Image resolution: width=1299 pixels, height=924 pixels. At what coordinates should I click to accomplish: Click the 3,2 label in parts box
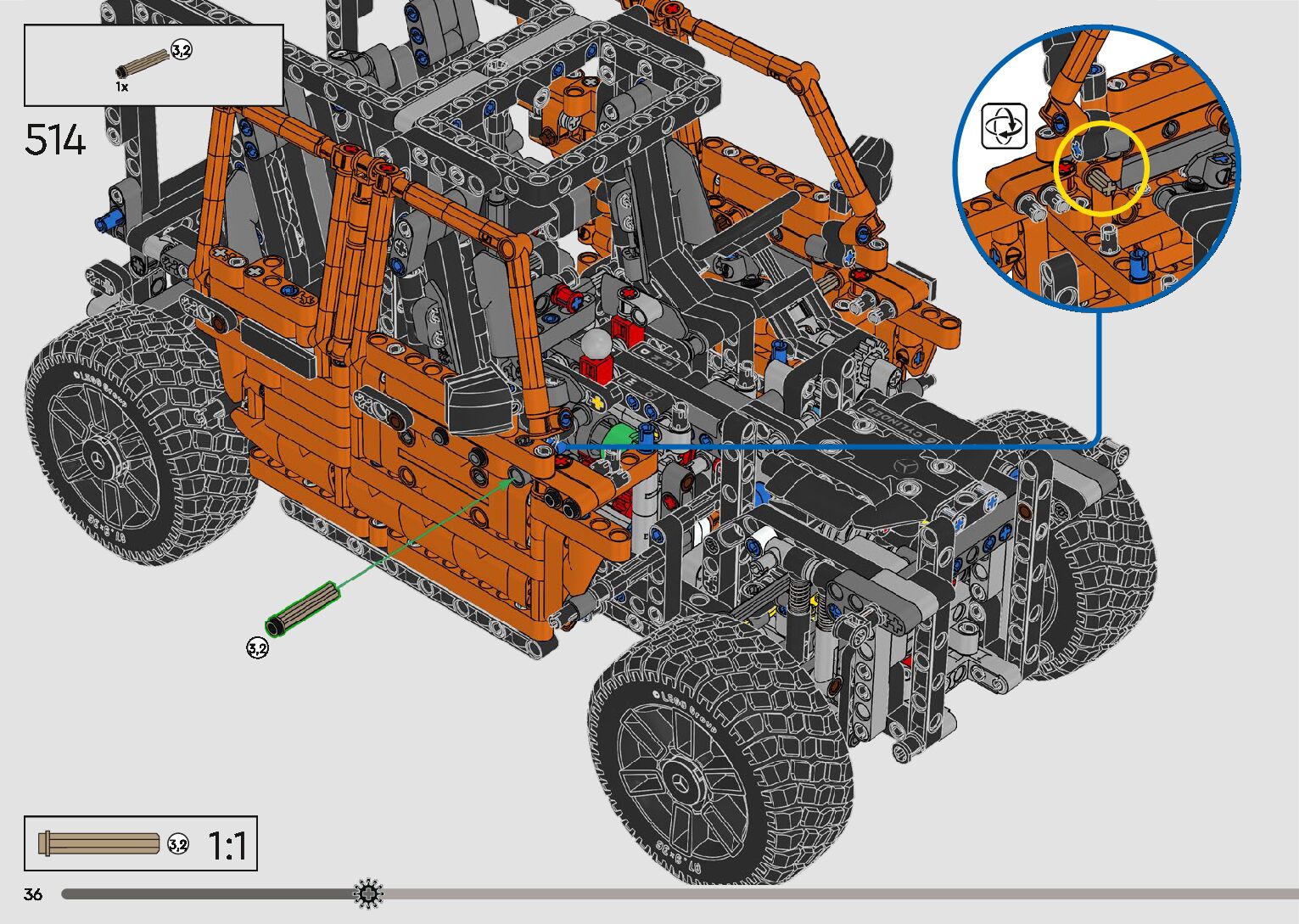(182, 50)
